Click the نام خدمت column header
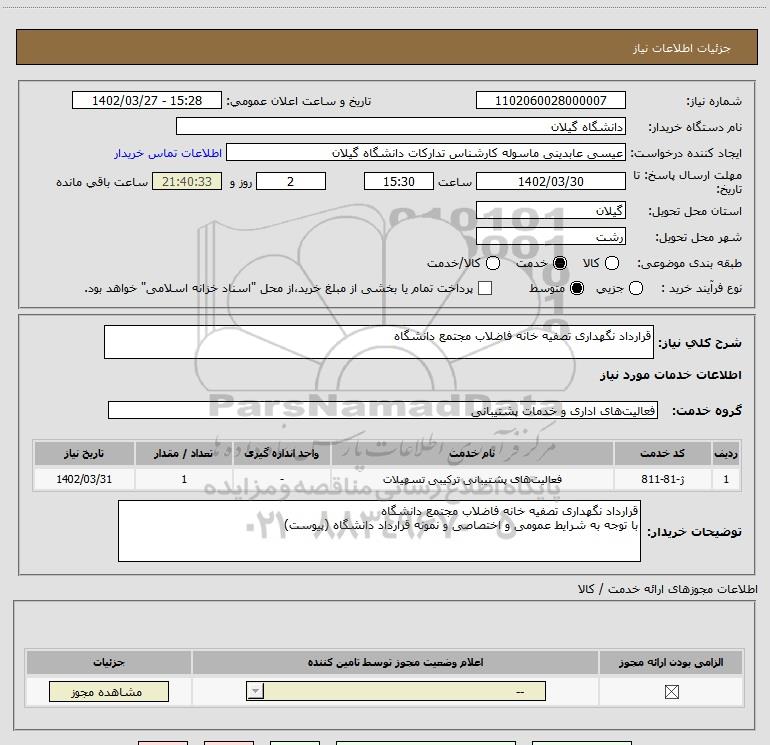Image resolution: width=770 pixels, height=745 pixels. (x=472, y=453)
